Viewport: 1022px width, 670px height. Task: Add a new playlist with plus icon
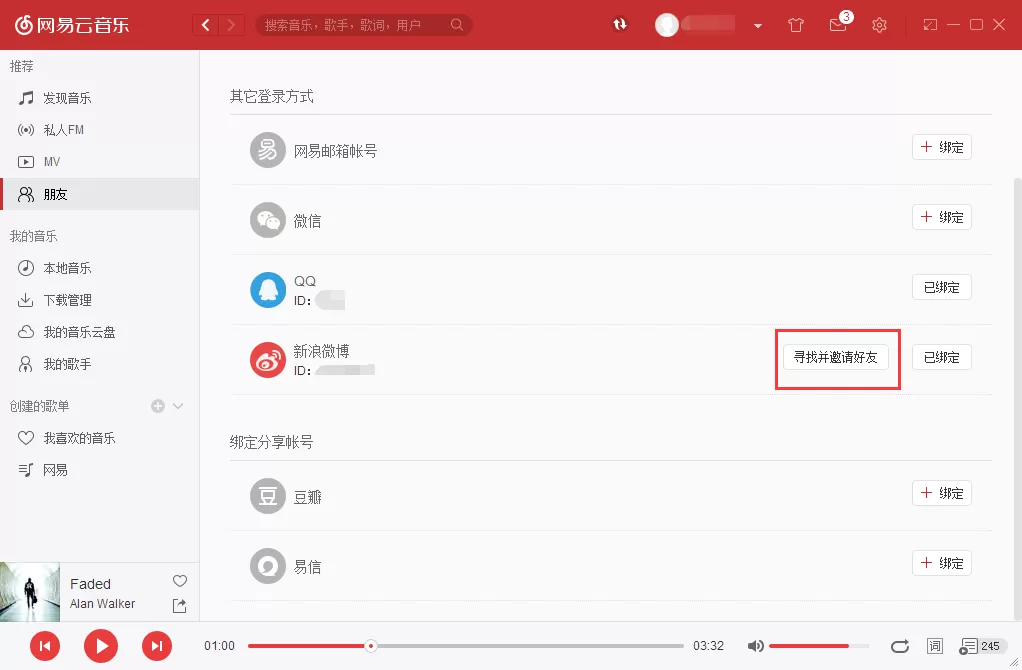[x=158, y=406]
